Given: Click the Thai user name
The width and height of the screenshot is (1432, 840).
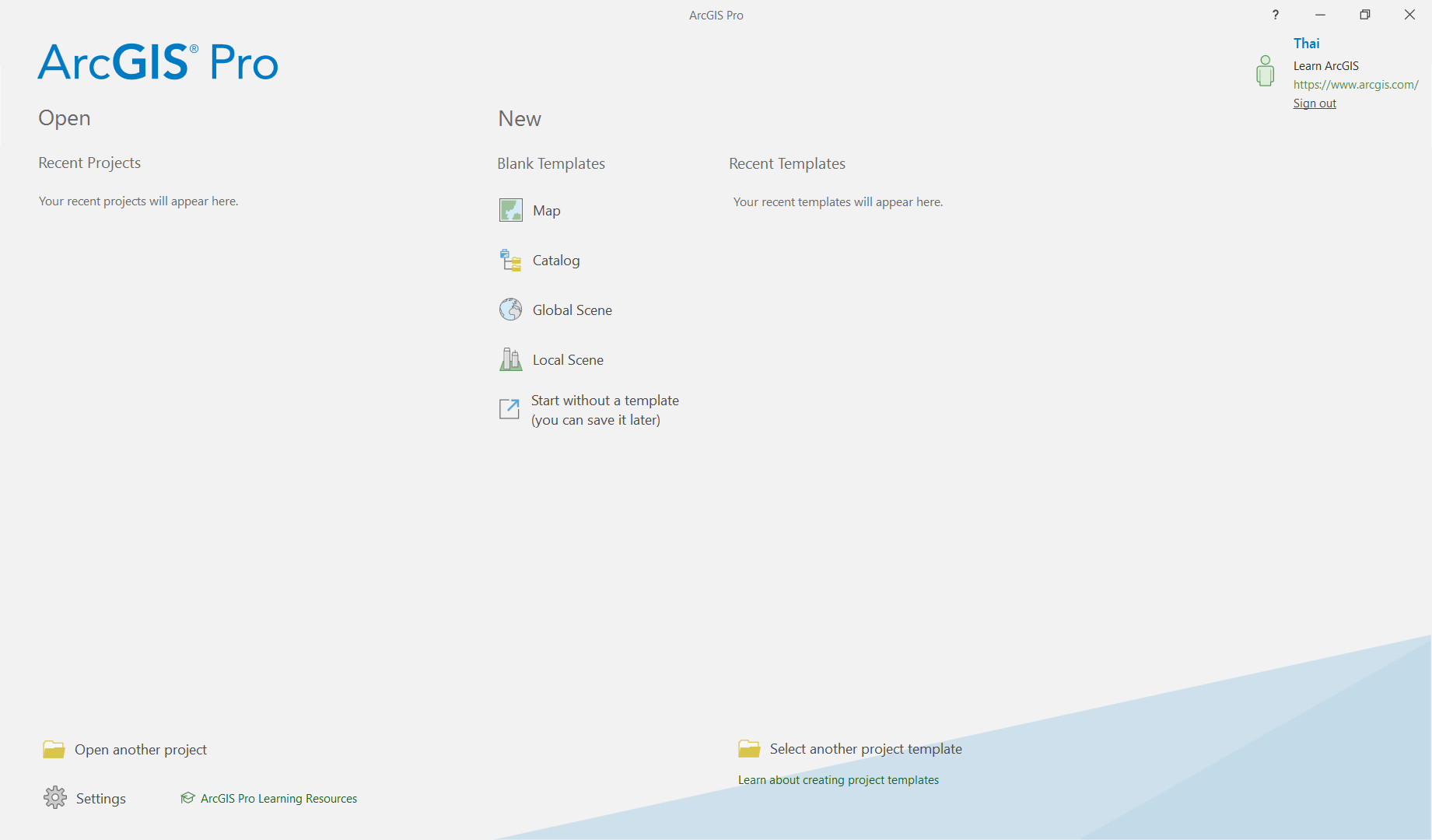Looking at the screenshot, I should pos(1307,44).
